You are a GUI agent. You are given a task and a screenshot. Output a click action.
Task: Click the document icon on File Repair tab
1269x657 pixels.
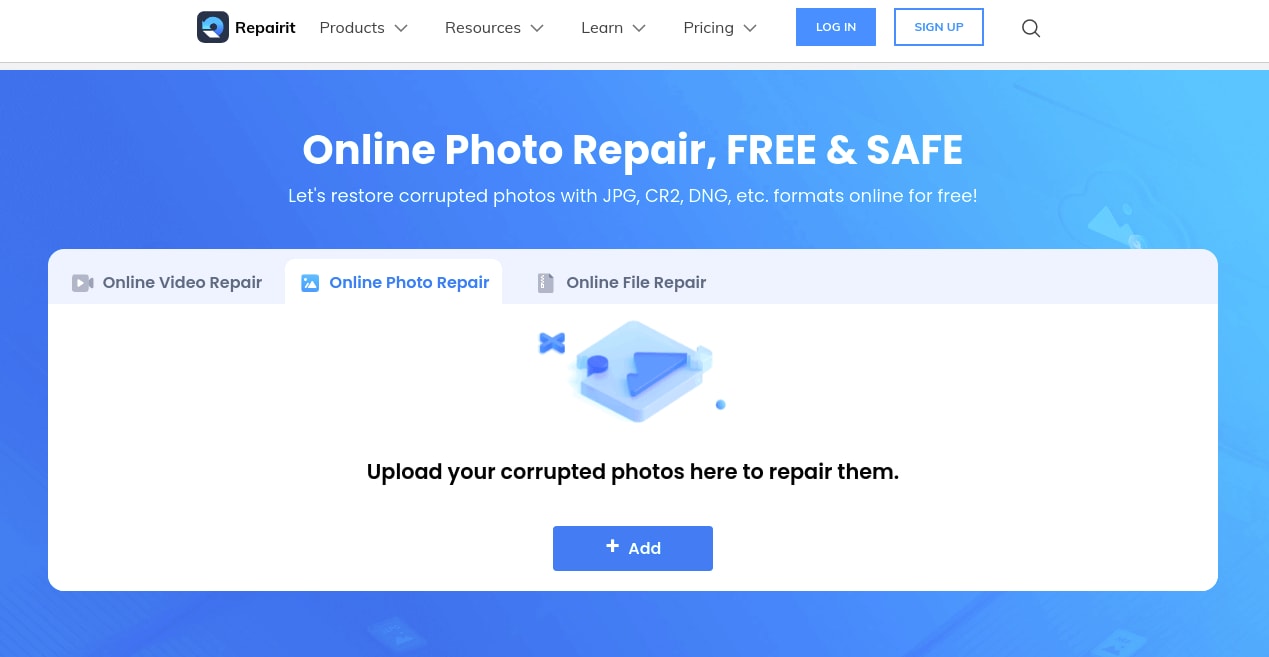(x=545, y=283)
